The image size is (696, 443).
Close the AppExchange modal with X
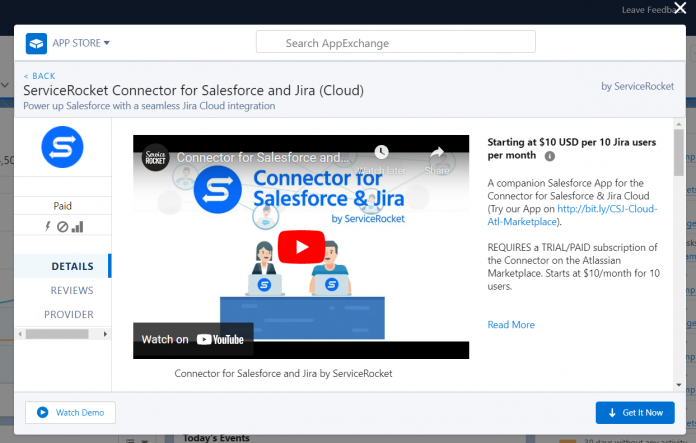680,9
